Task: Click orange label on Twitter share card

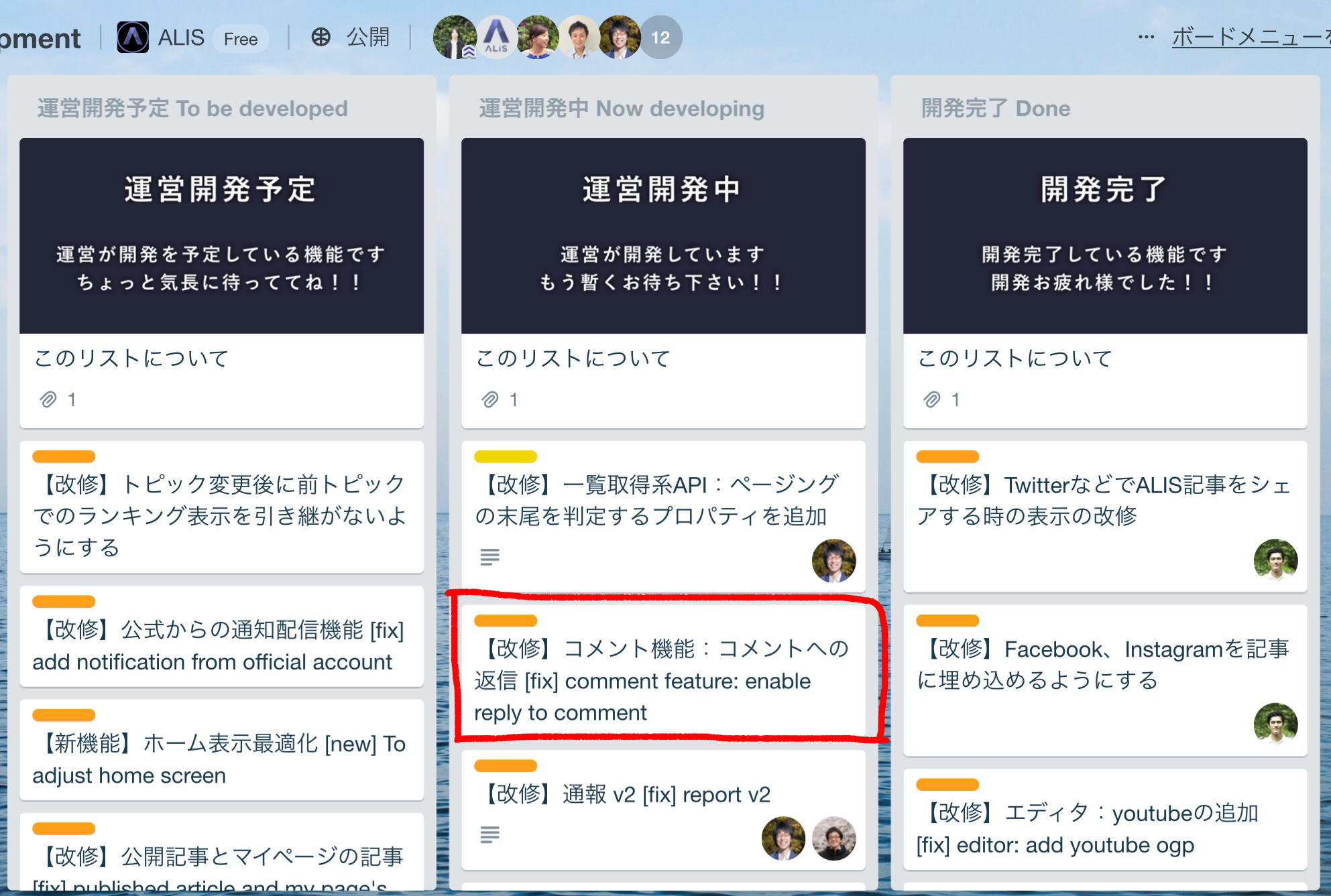Action: pyautogui.click(x=947, y=457)
